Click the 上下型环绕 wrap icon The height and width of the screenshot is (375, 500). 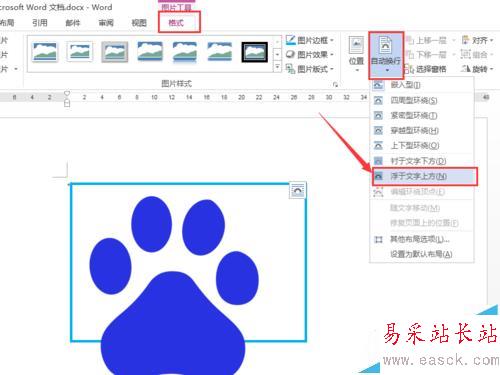(378, 146)
